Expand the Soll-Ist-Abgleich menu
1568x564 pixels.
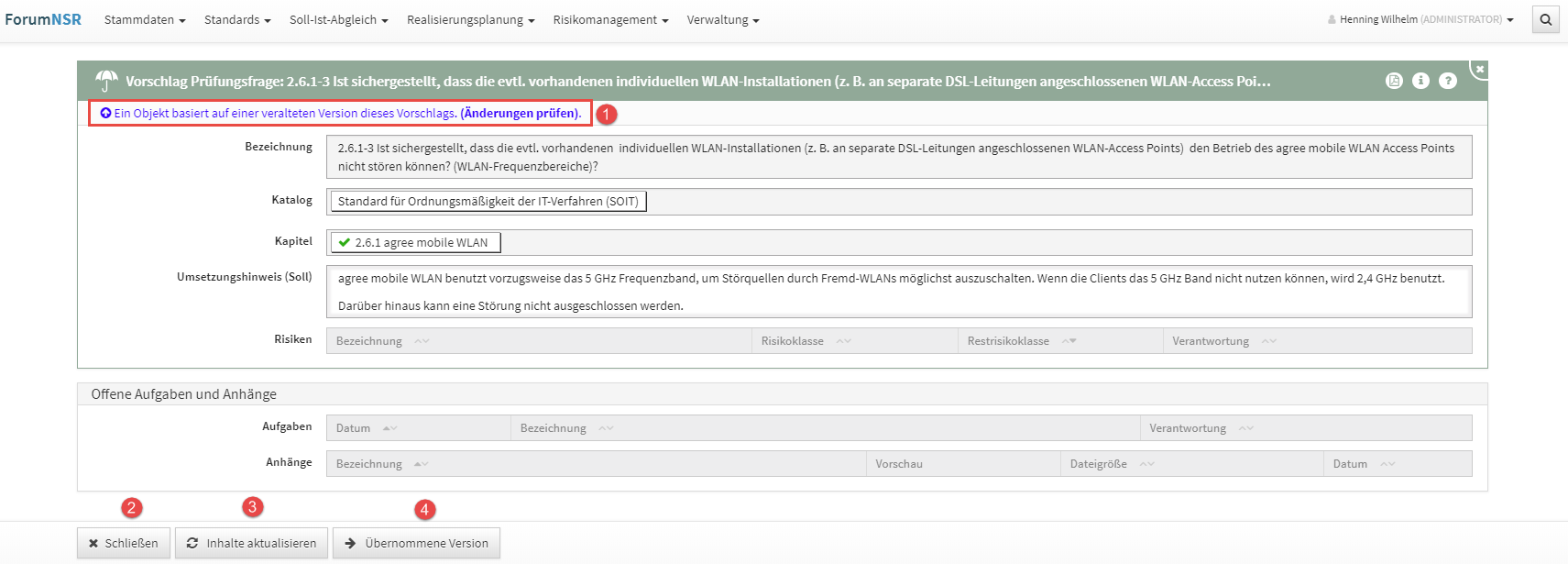point(338,19)
